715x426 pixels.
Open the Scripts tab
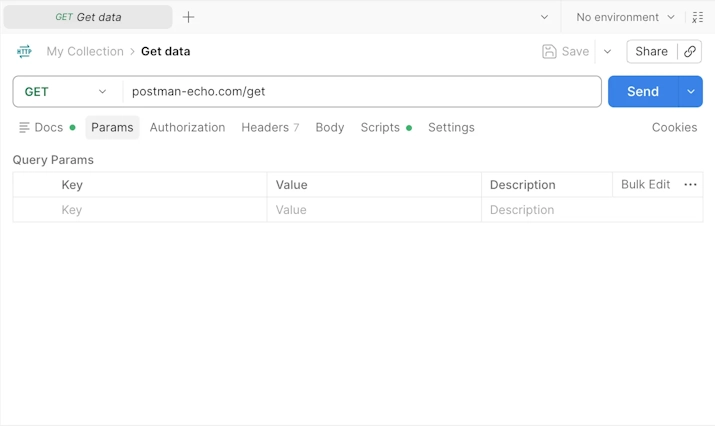click(x=386, y=127)
